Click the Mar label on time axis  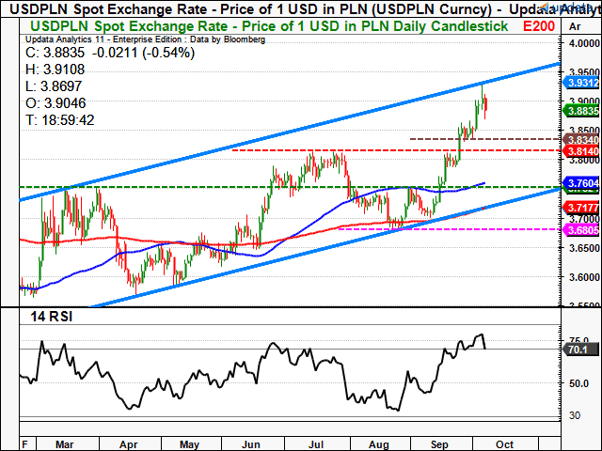64,444
